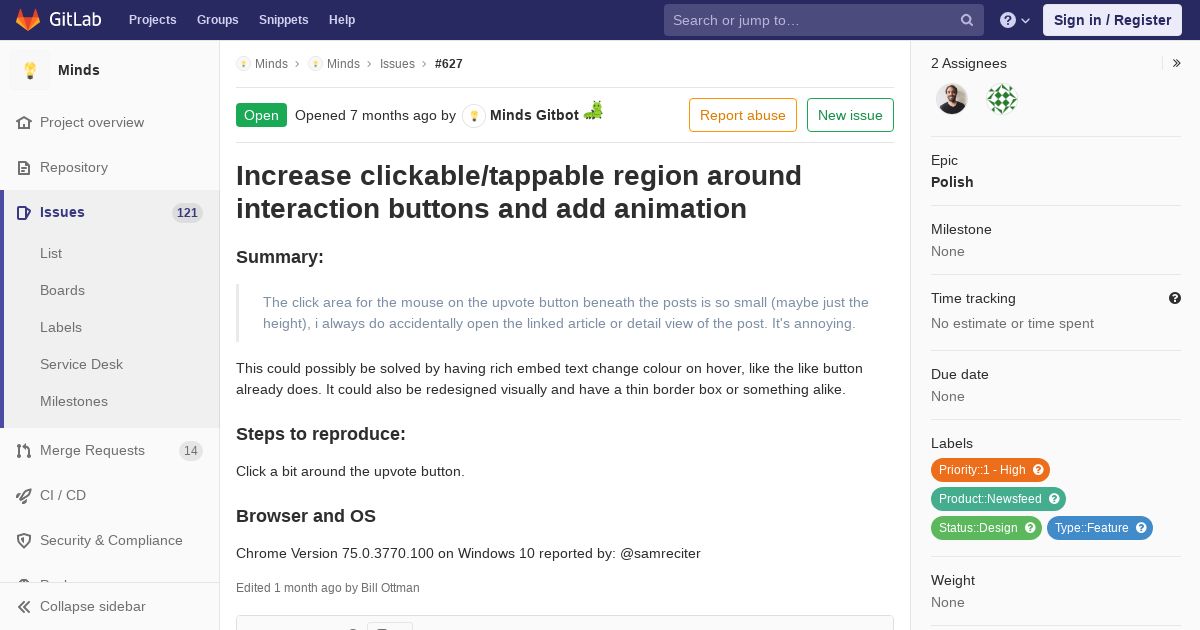Click Sign in / Register button
This screenshot has height=630, width=1200.
tap(1112, 20)
